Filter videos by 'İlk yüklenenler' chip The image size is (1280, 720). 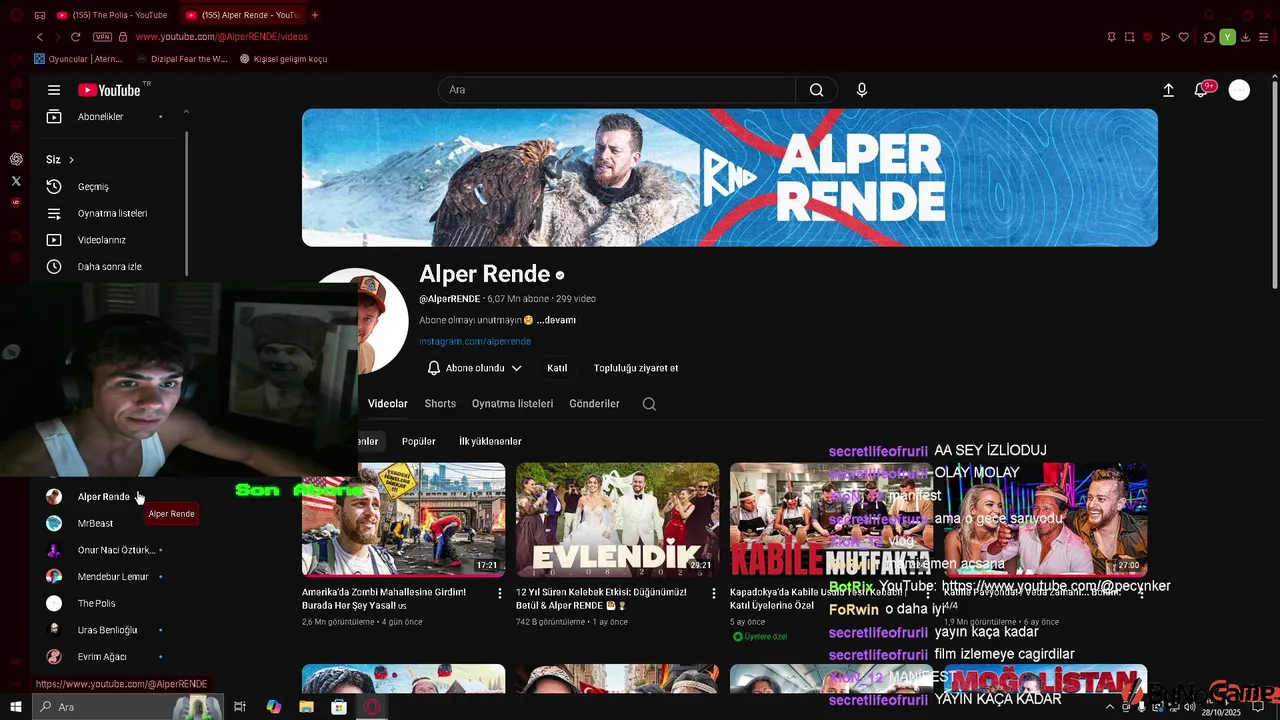(490, 441)
